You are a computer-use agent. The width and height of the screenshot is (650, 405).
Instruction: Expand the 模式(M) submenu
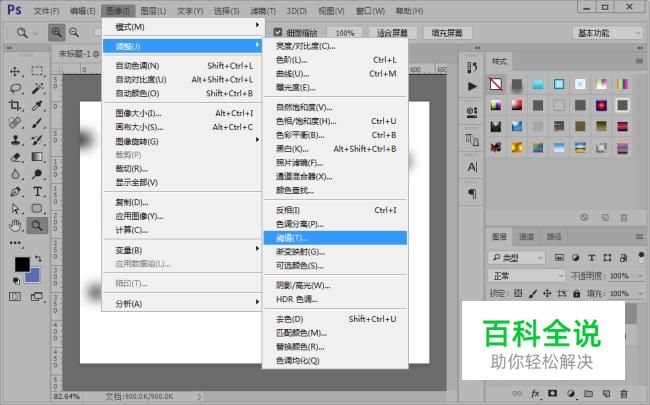coord(182,27)
